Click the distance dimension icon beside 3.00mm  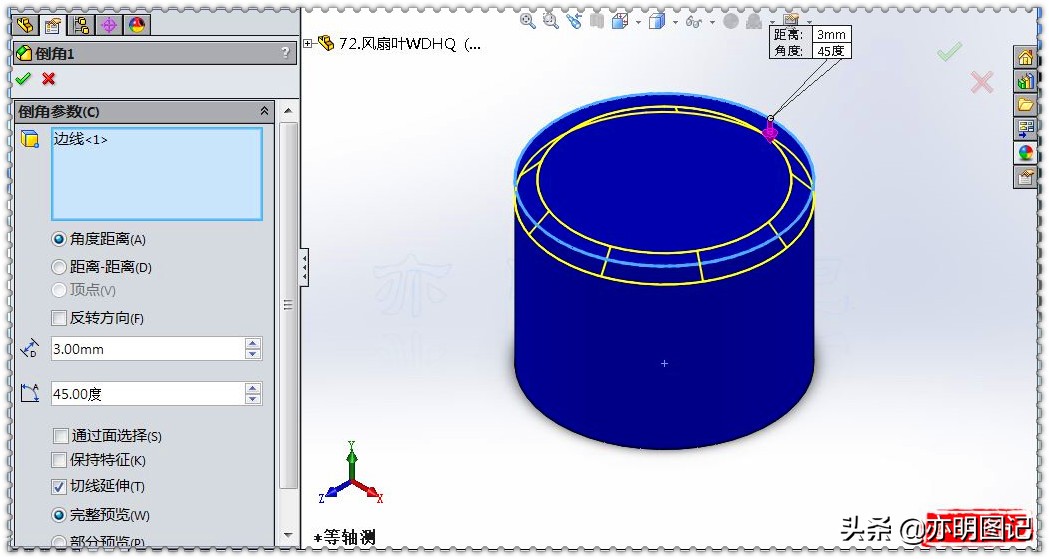point(29,348)
